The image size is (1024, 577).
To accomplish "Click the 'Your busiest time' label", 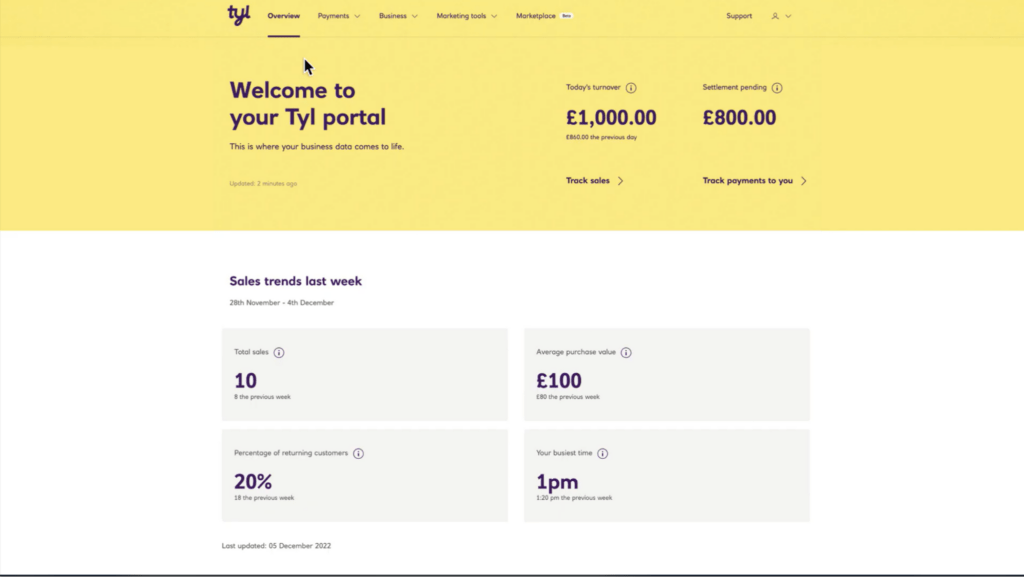I will tap(564, 454).
